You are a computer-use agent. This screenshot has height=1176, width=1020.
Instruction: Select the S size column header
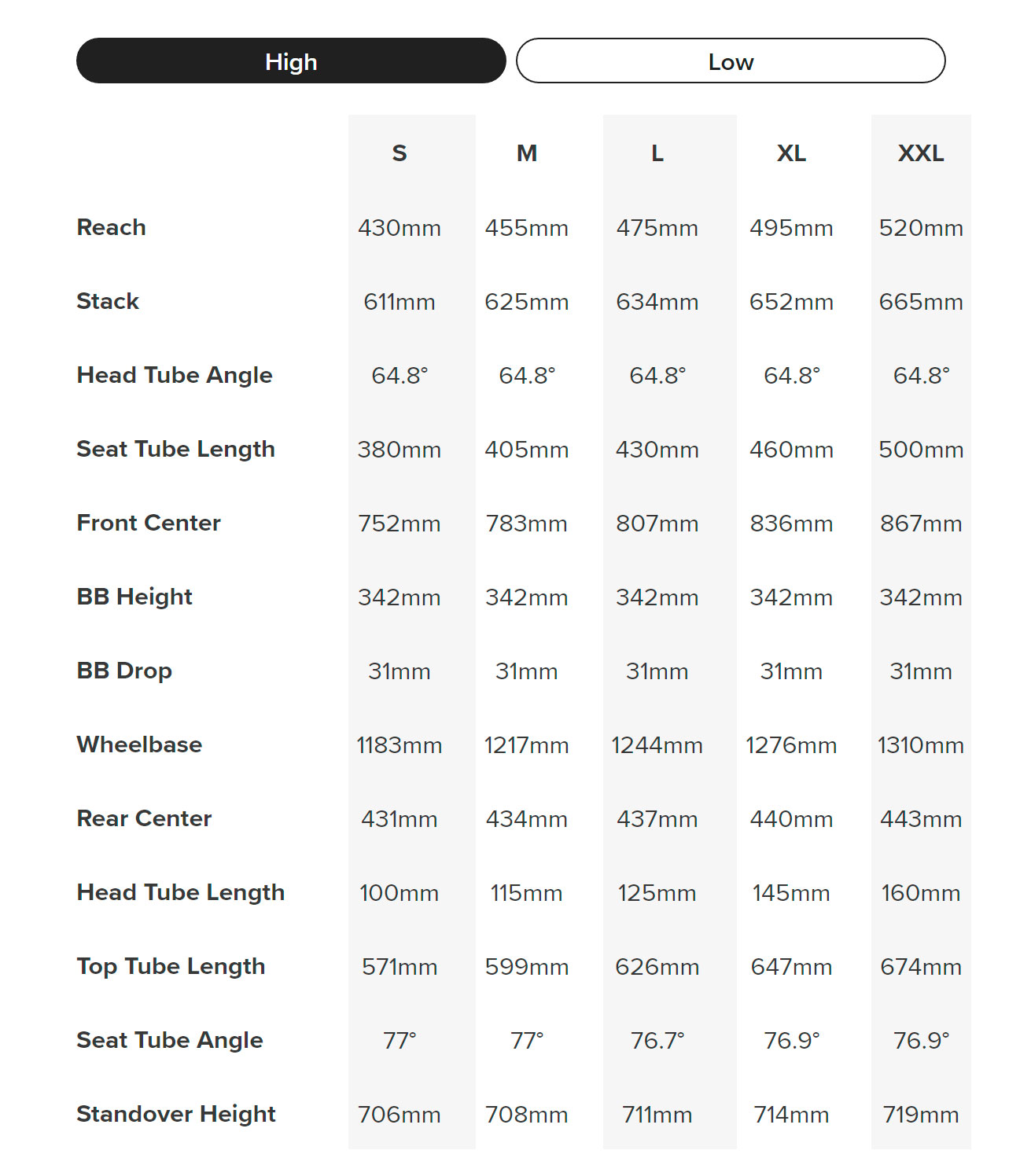[x=400, y=153]
